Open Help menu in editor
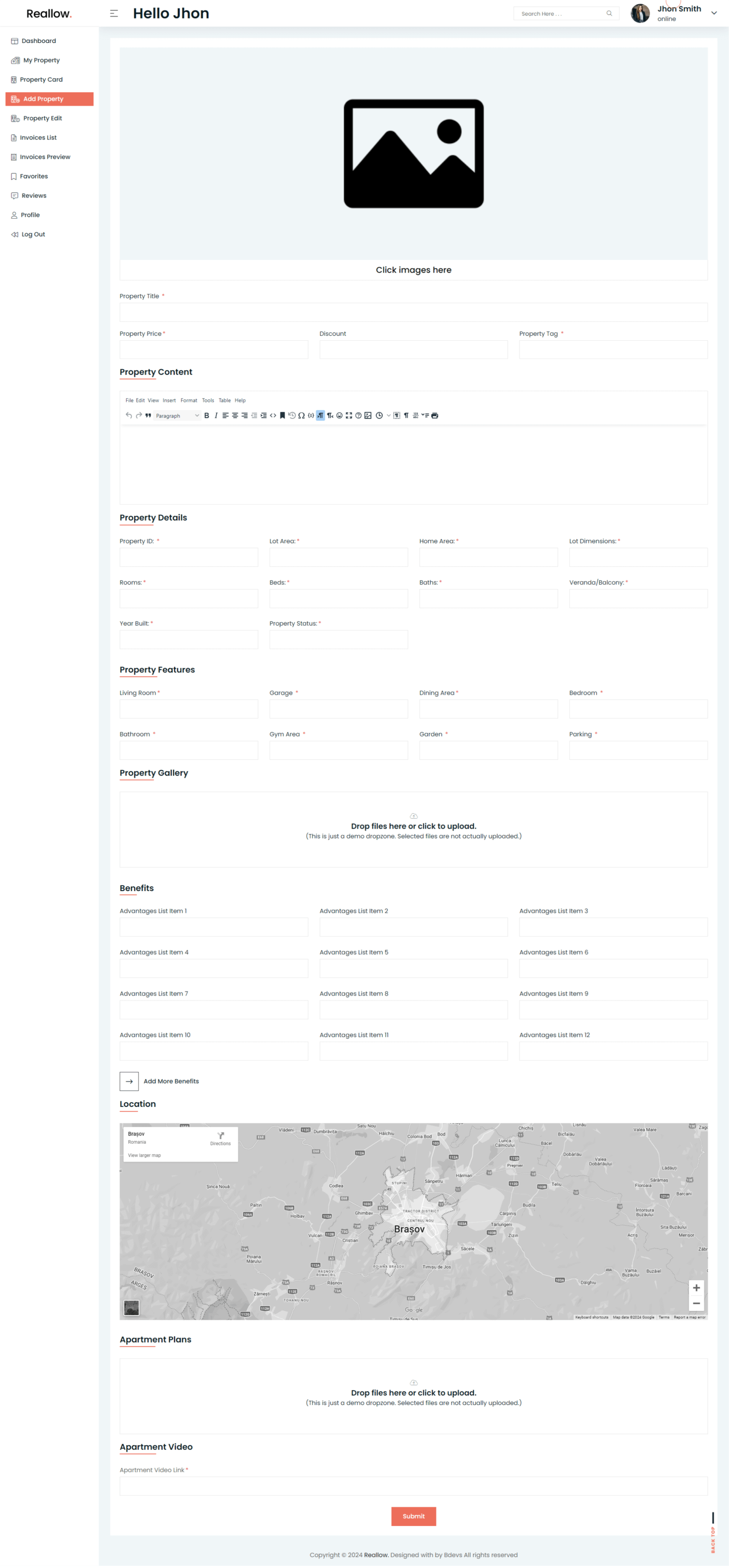The image size is (729, 1568). coord(240,401)
